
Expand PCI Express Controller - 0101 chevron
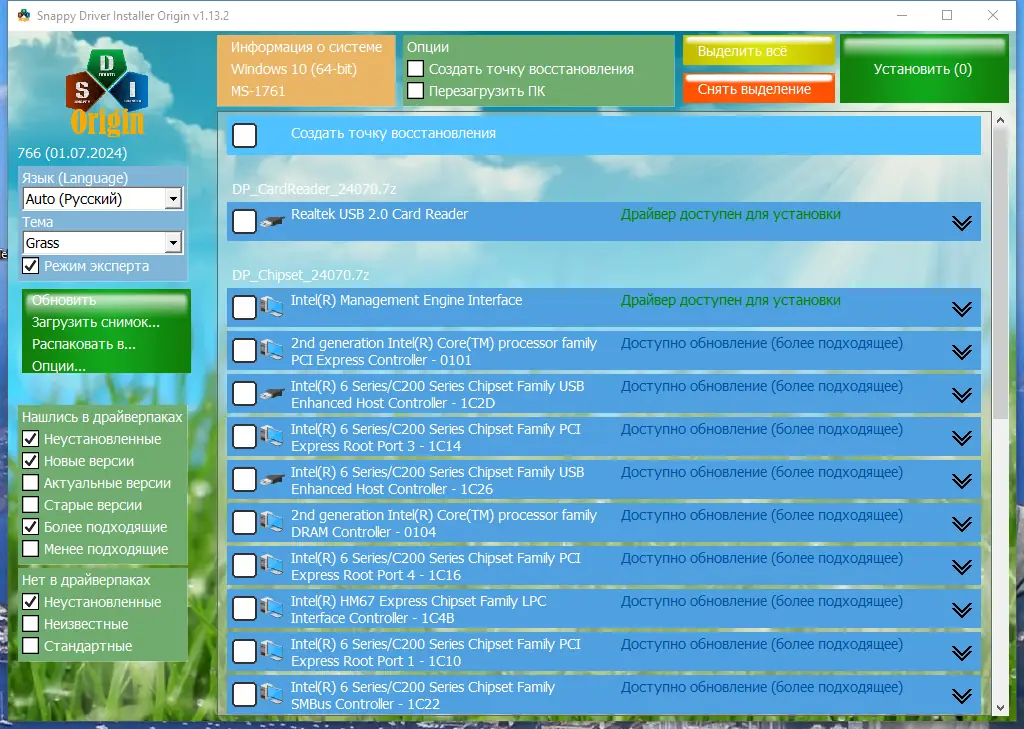coord(961,352)
